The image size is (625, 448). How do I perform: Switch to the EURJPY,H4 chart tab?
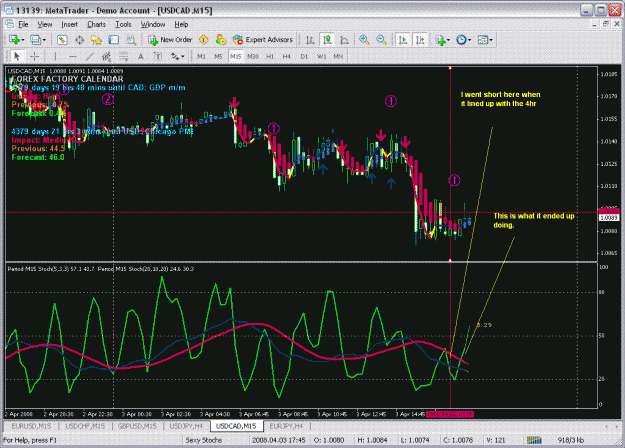click(286, 426)
